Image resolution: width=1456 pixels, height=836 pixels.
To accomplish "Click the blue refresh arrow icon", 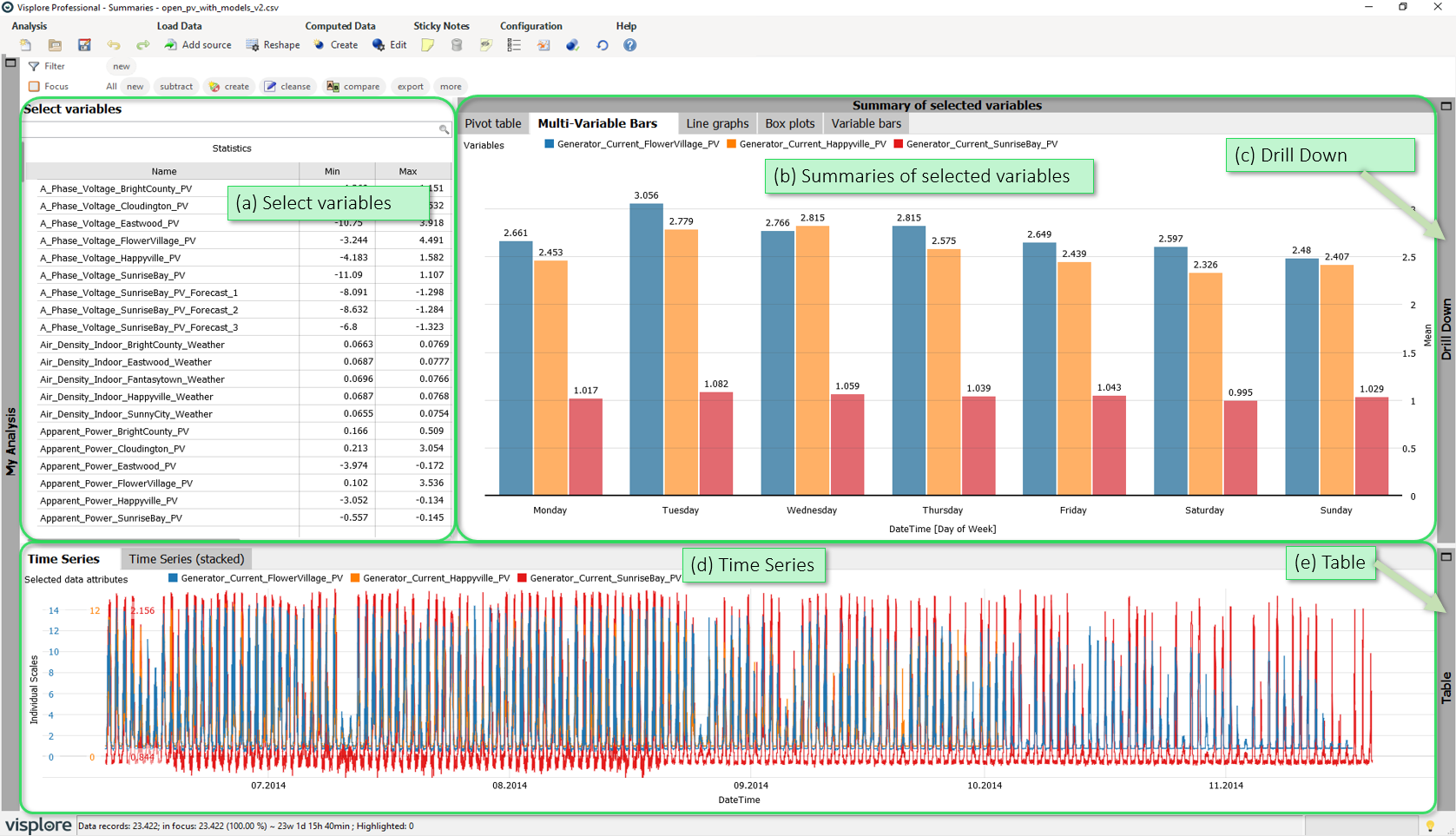I will (x=603, y=45).
